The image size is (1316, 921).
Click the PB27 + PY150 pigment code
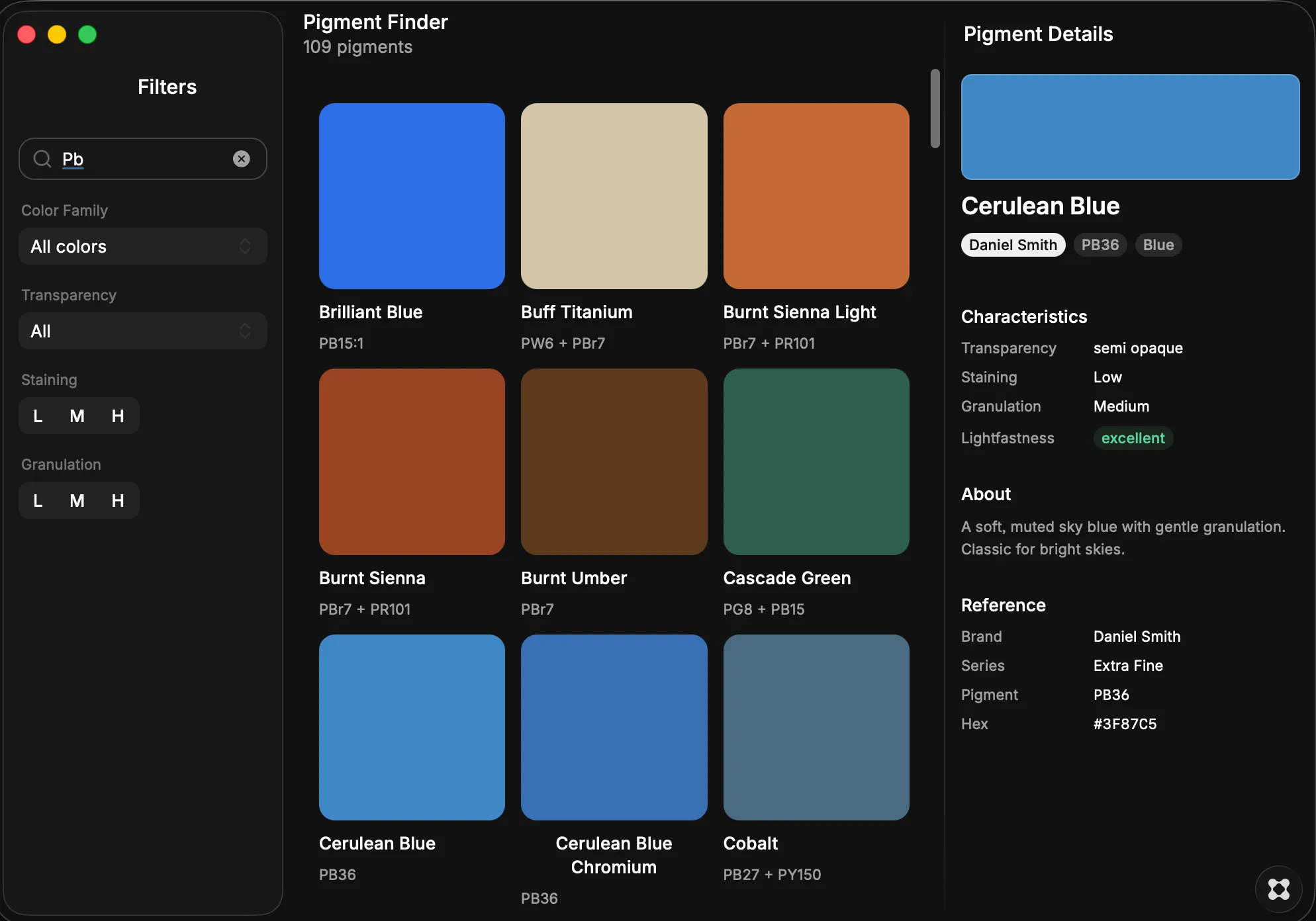pyautogui.click(x=772, y=875)
